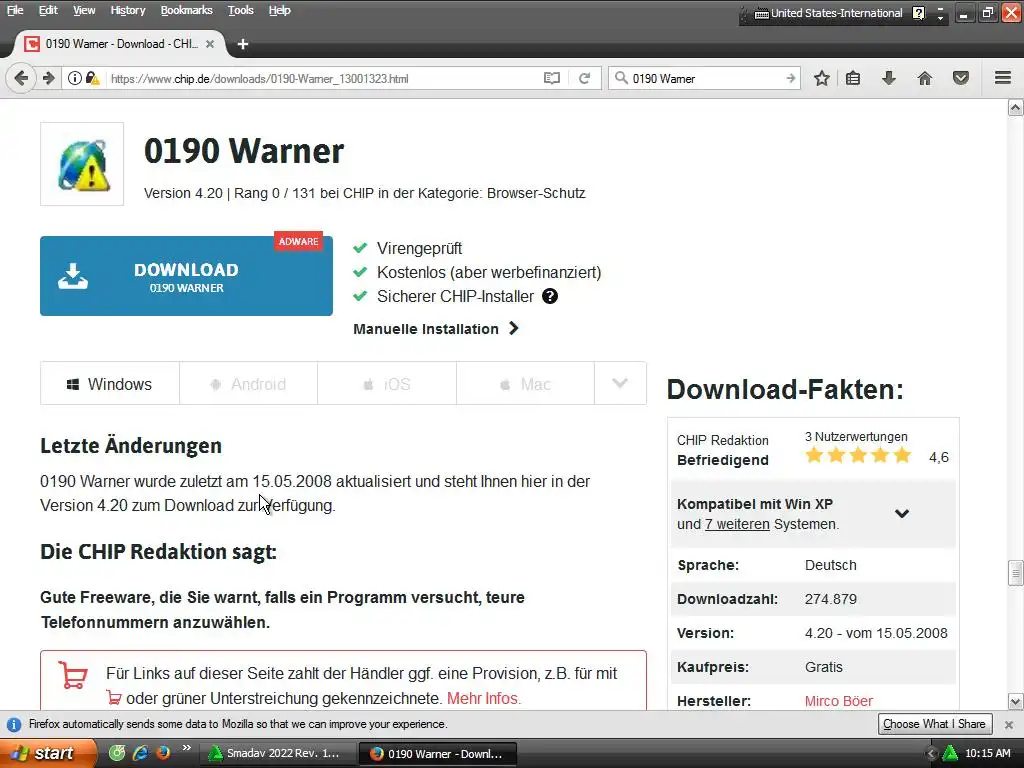Open site information icon in address bar

click(75, 78)
